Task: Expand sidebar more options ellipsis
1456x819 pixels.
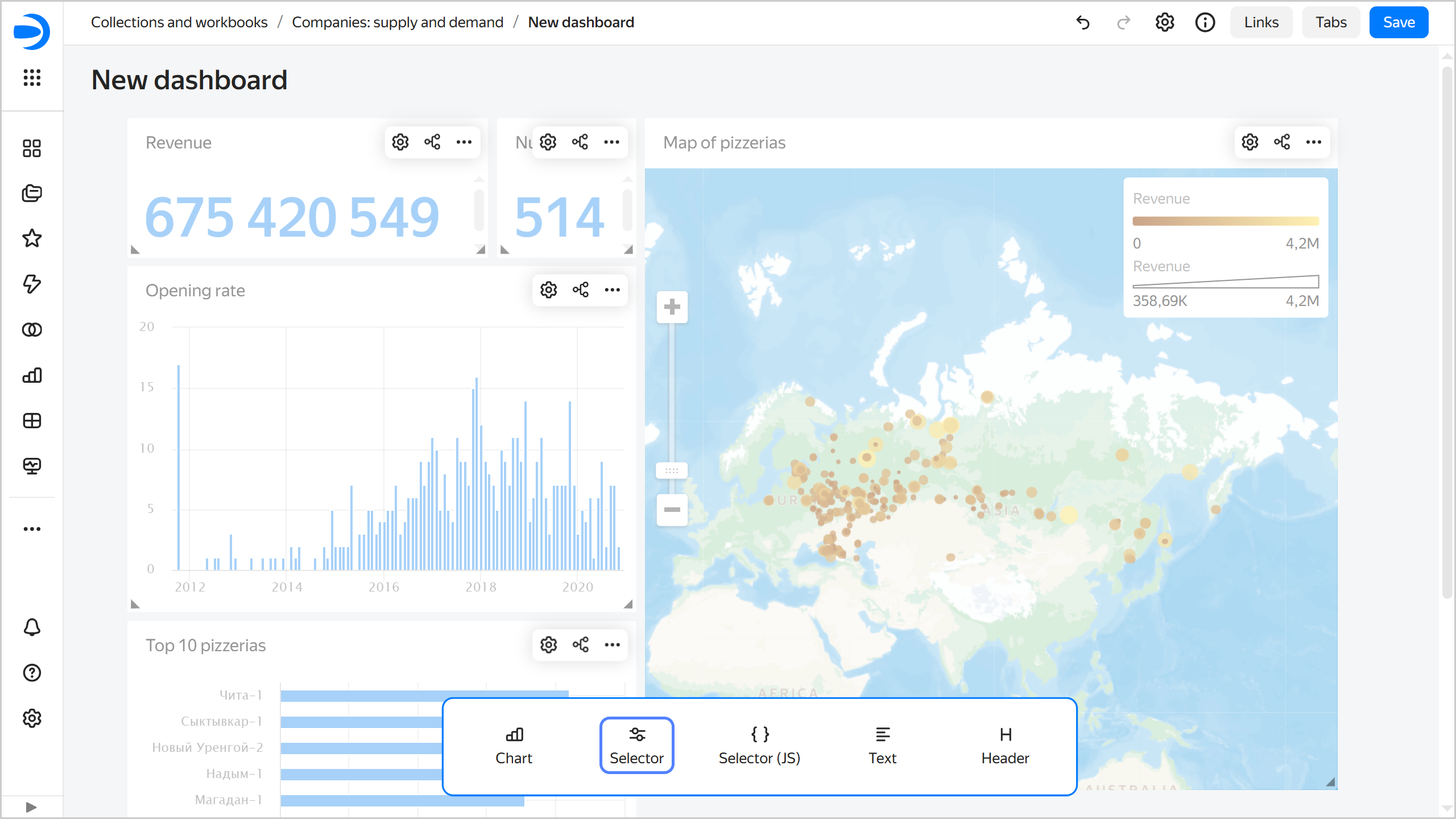Action: tap(32, 529)
